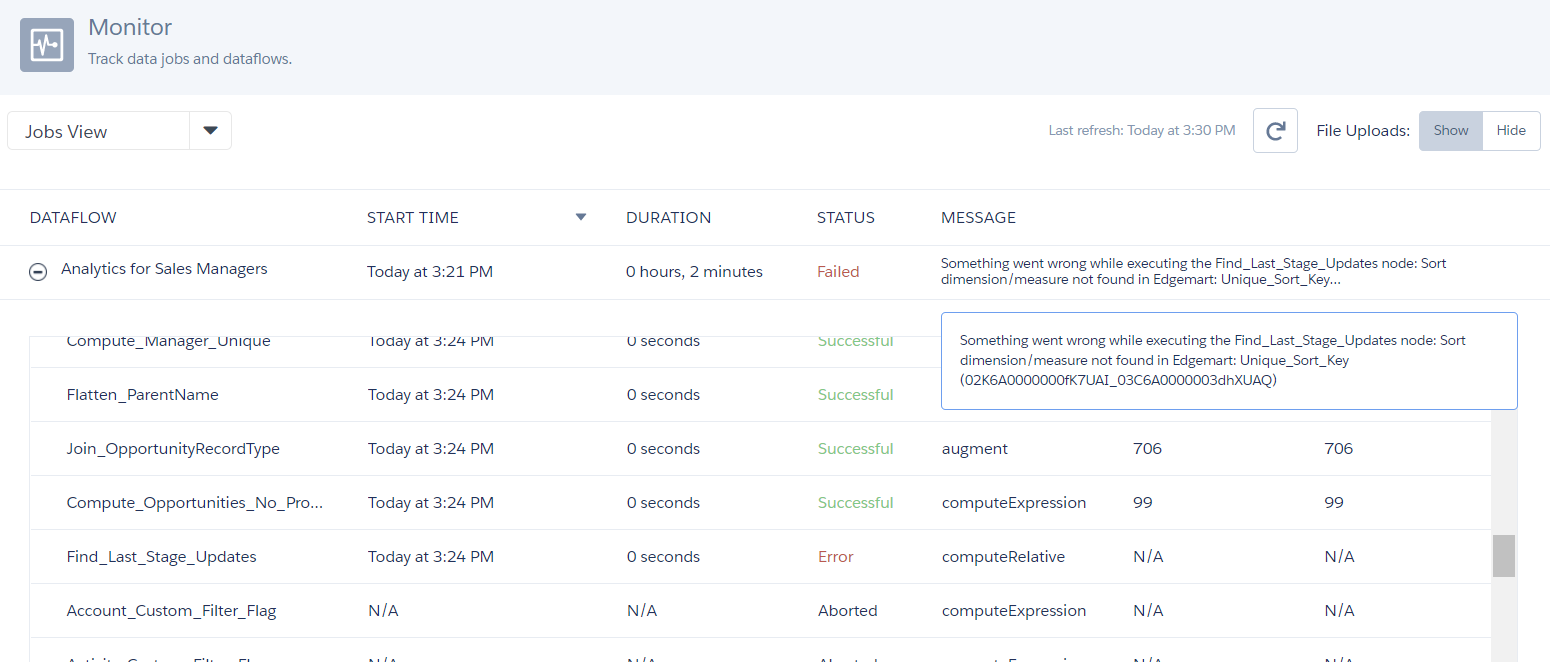
Task: Open the dropdown arrow next to Jobs View
Action: tap(210, 130)
